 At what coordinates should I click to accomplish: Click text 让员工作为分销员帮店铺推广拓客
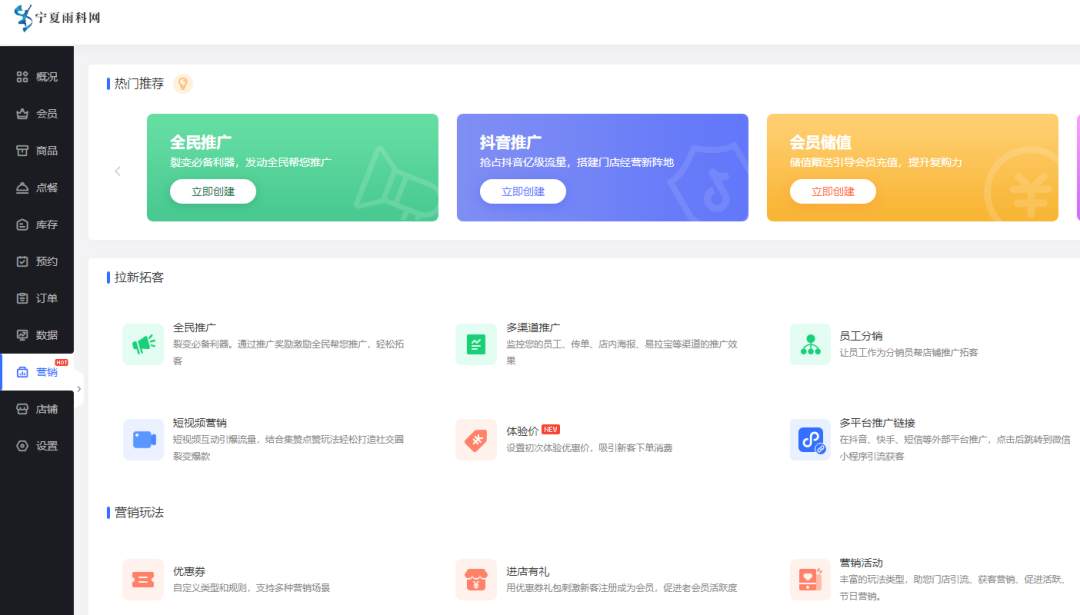[x=908, y=353]
